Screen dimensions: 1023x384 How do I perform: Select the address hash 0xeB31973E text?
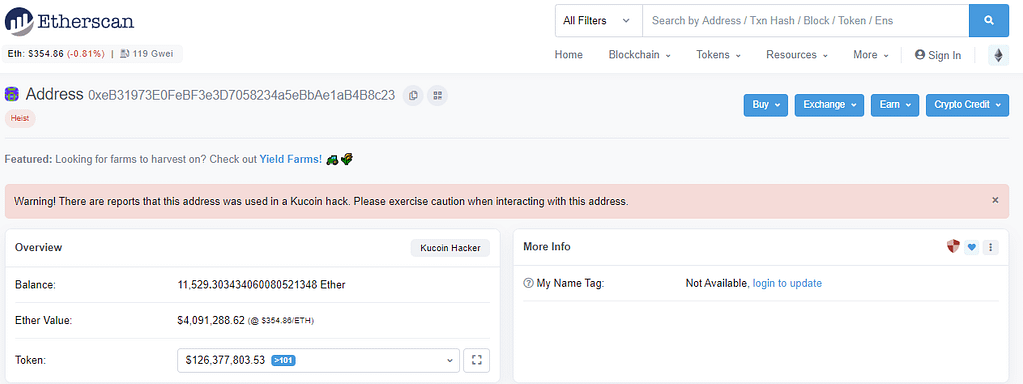click(241, 95)
